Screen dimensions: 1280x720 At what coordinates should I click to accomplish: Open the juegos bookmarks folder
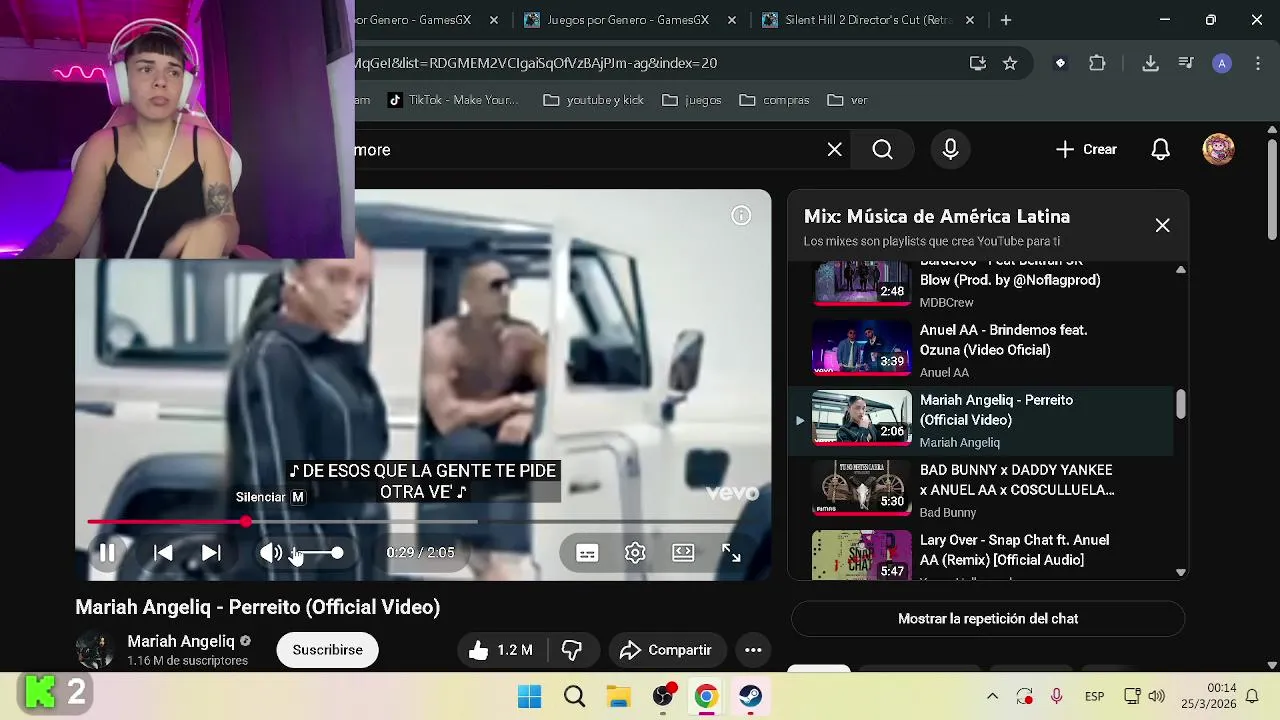(692, 100)
